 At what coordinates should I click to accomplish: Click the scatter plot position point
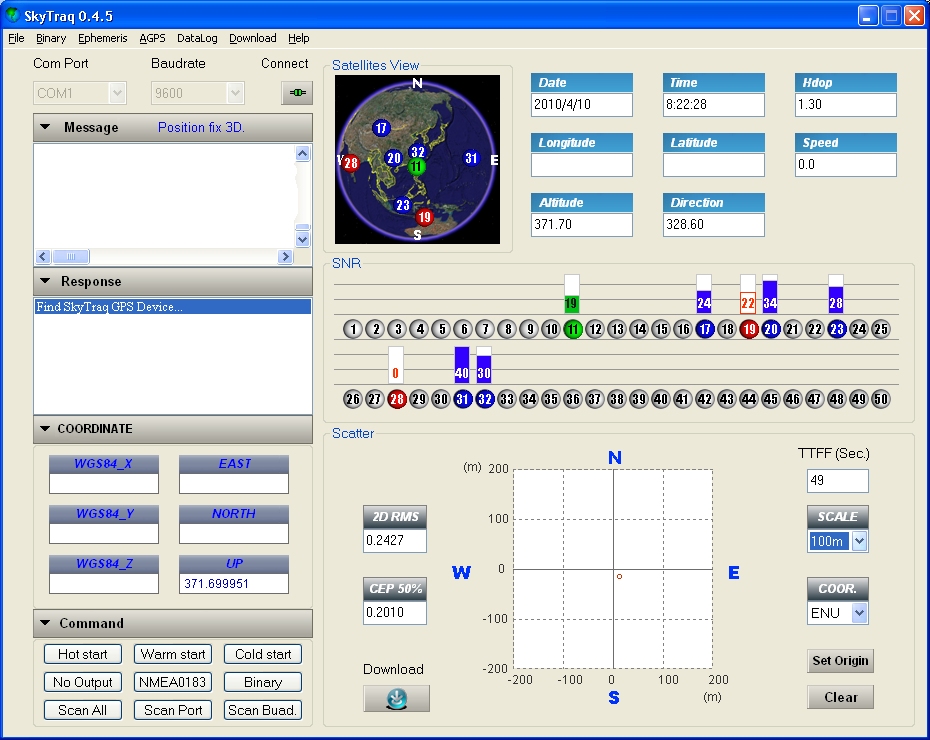pyautogui.click(x=619, y=576)
